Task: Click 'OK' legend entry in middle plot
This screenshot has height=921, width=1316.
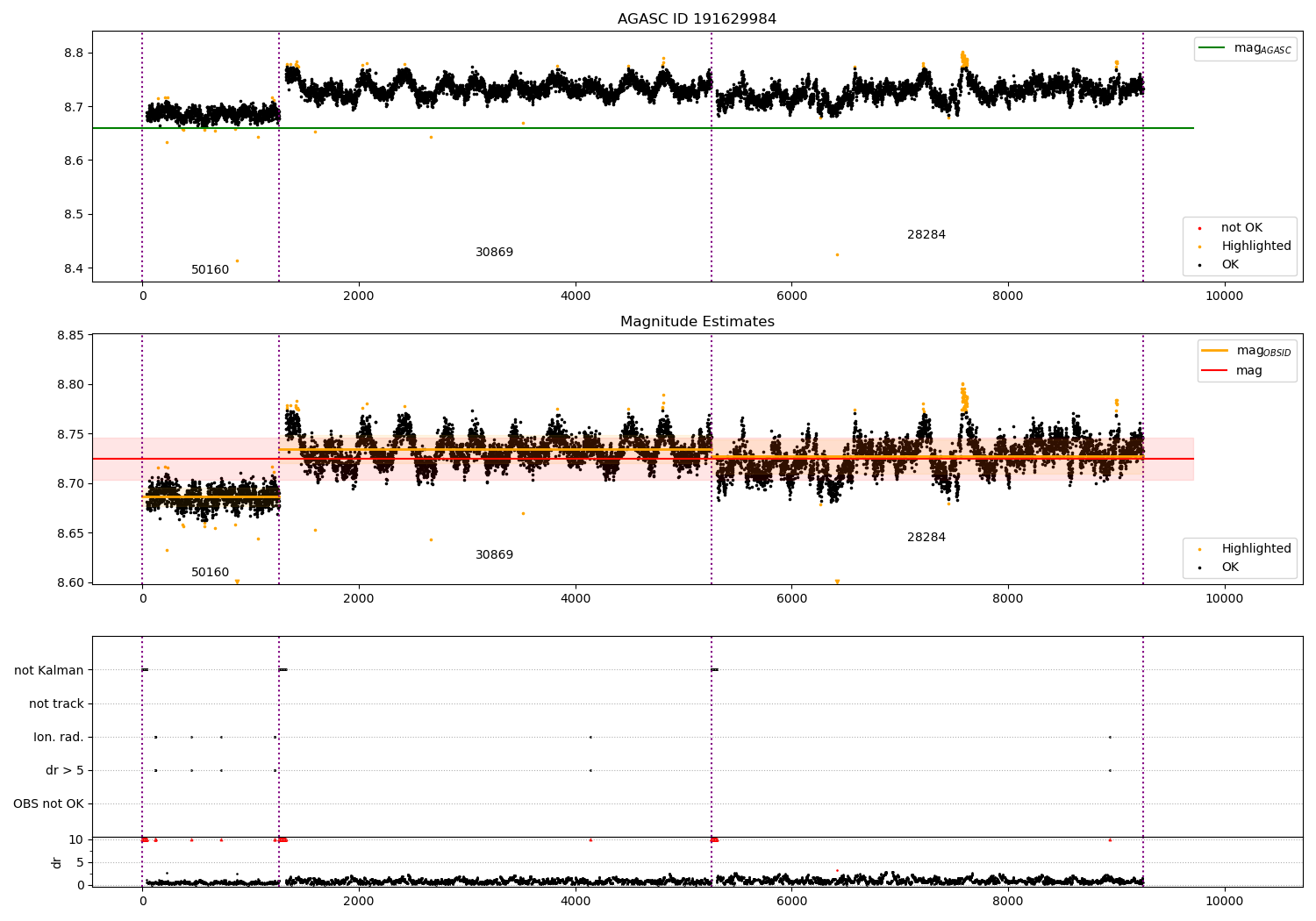Action: pos(1219,567)
